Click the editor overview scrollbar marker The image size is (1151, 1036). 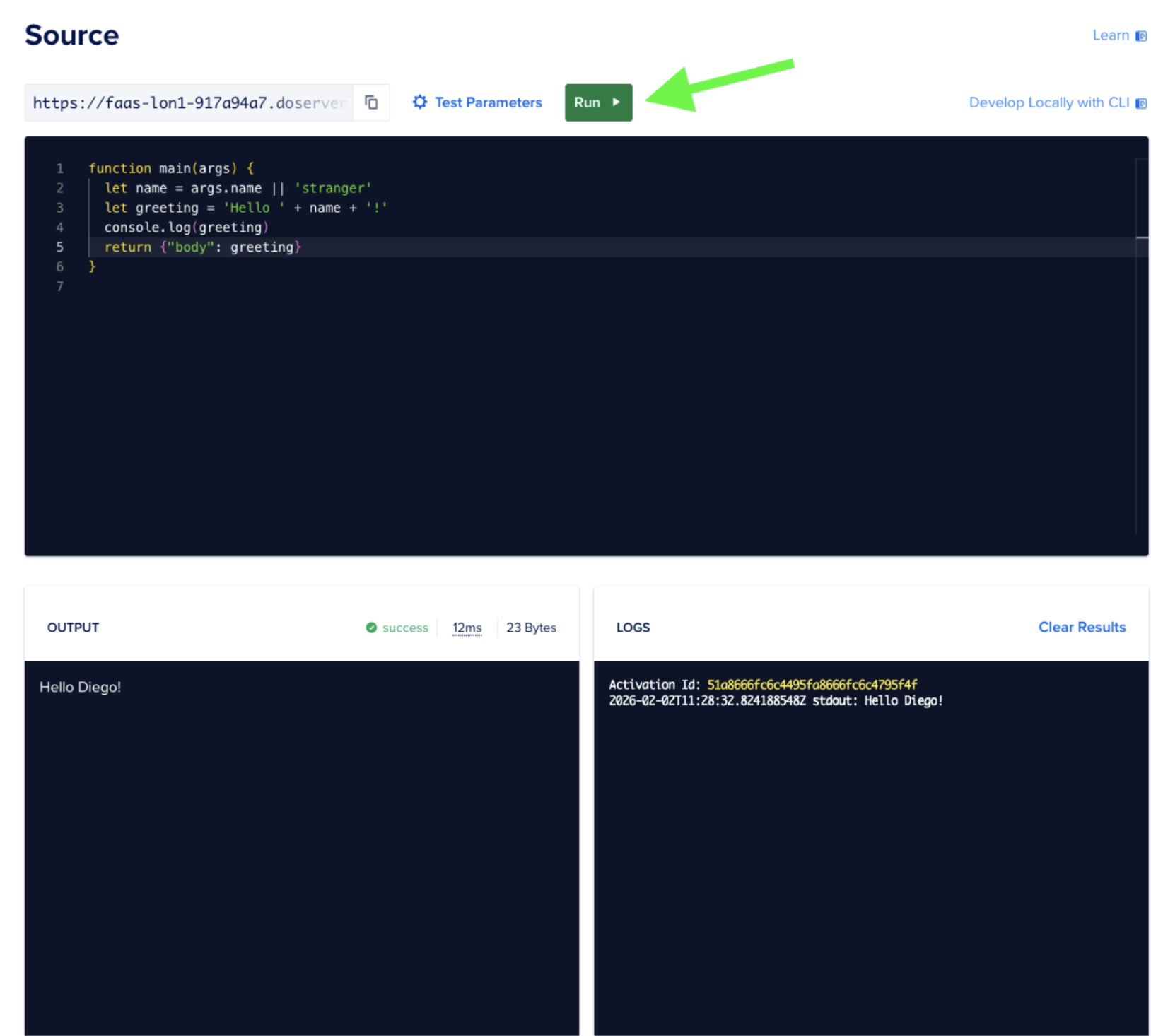1141,237
